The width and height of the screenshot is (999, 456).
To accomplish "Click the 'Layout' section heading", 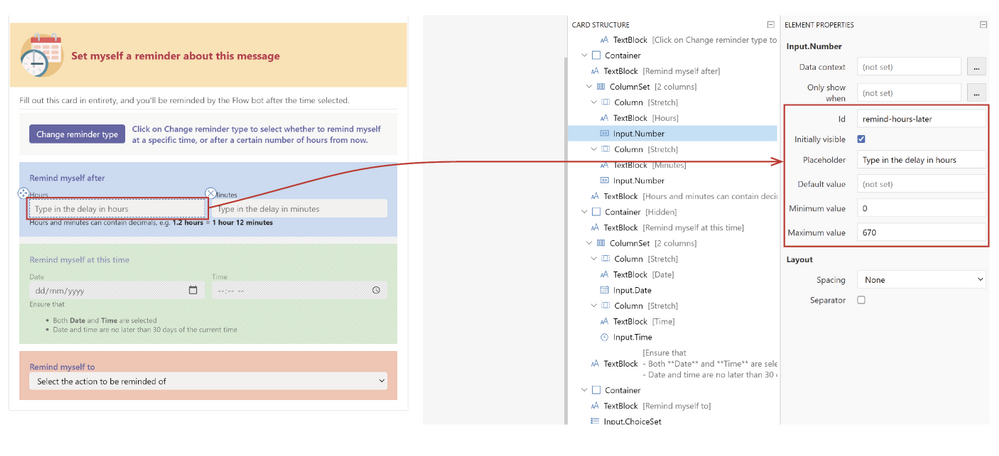I will click(799, 259).
